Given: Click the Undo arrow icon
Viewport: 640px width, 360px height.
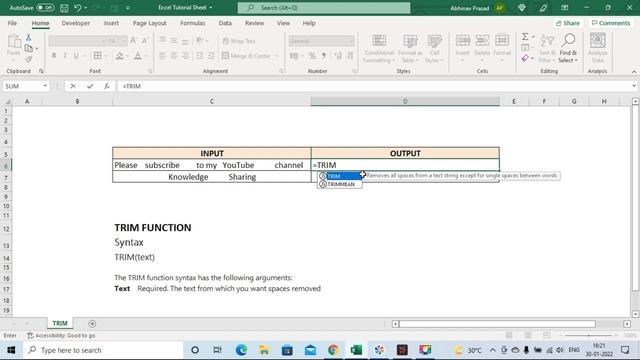Looking at the screenshot, I should point(77,8).
